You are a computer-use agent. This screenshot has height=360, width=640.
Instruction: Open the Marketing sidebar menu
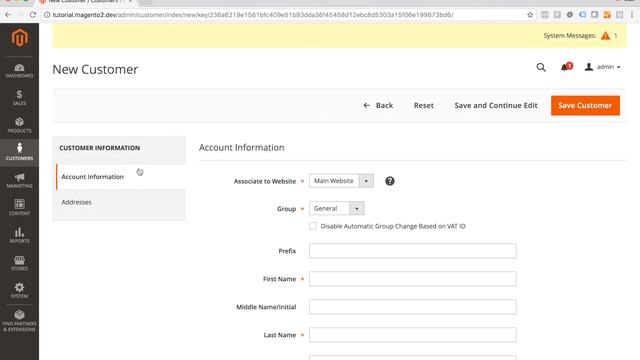(x=19, y=180)
